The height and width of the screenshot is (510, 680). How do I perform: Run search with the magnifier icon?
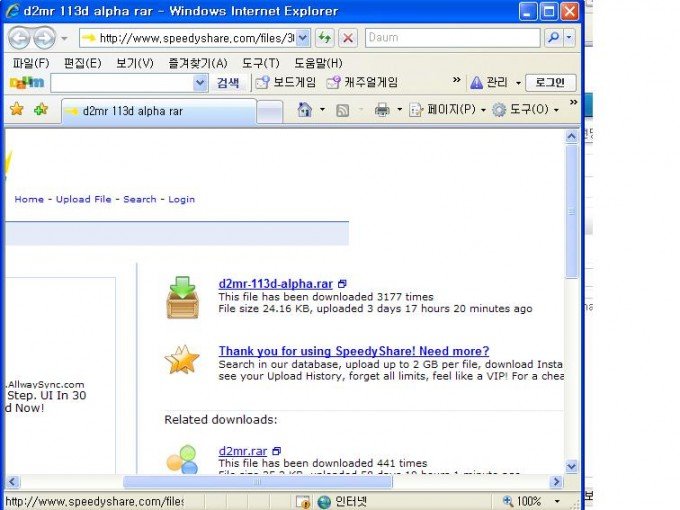(553, 38)
